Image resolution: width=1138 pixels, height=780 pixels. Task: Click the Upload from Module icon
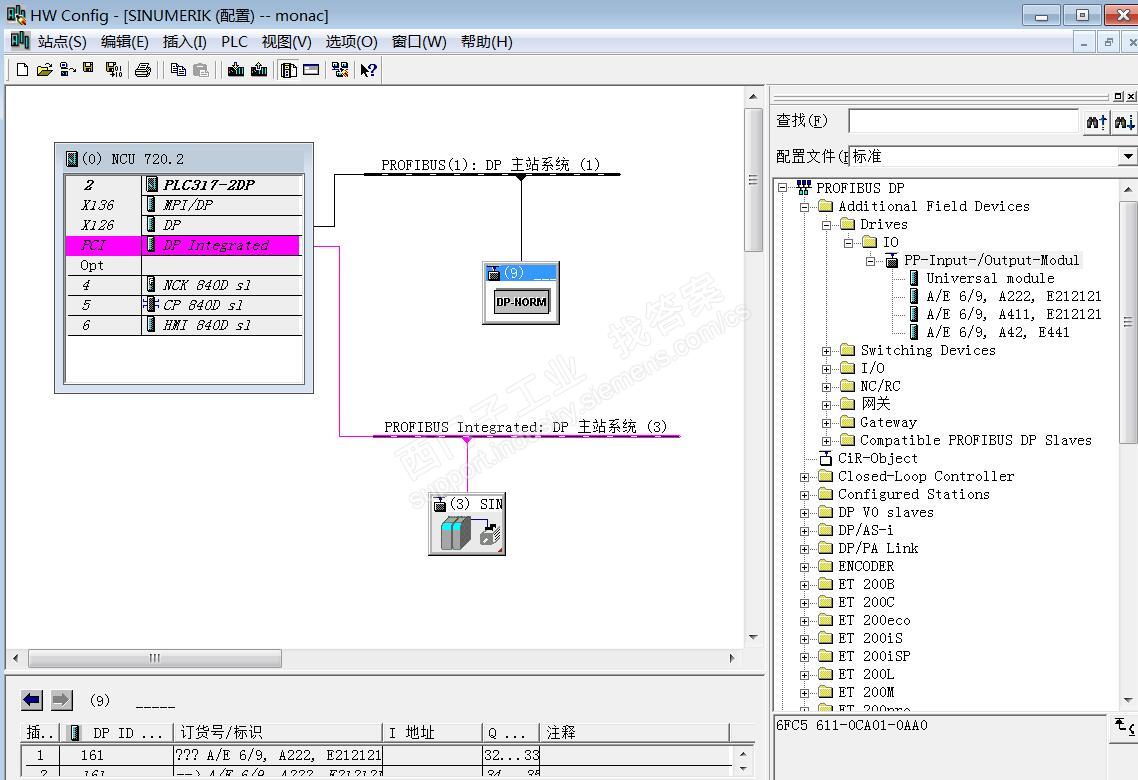(x=259, y=70)
